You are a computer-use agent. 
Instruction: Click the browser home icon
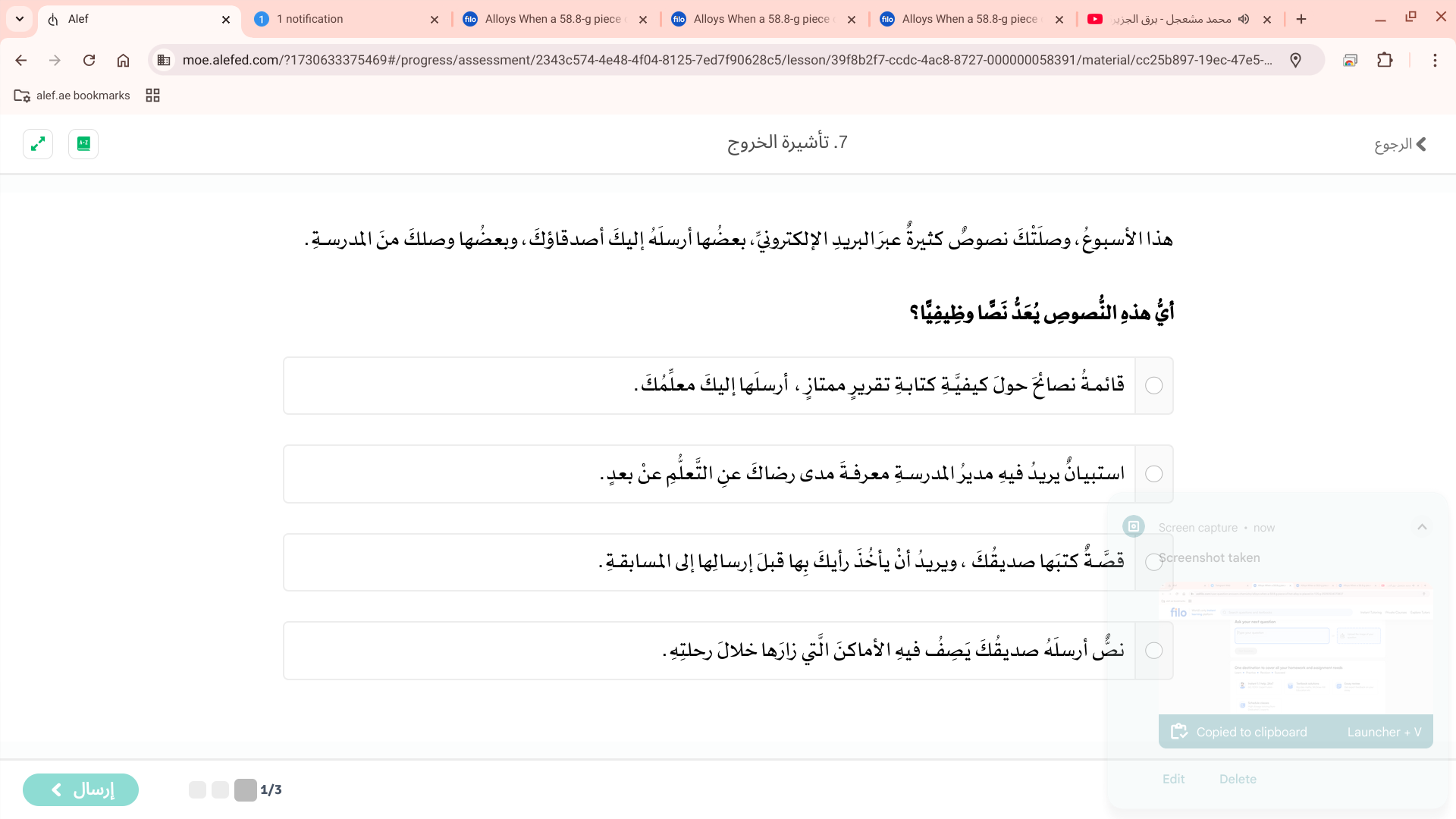[123, 60]
